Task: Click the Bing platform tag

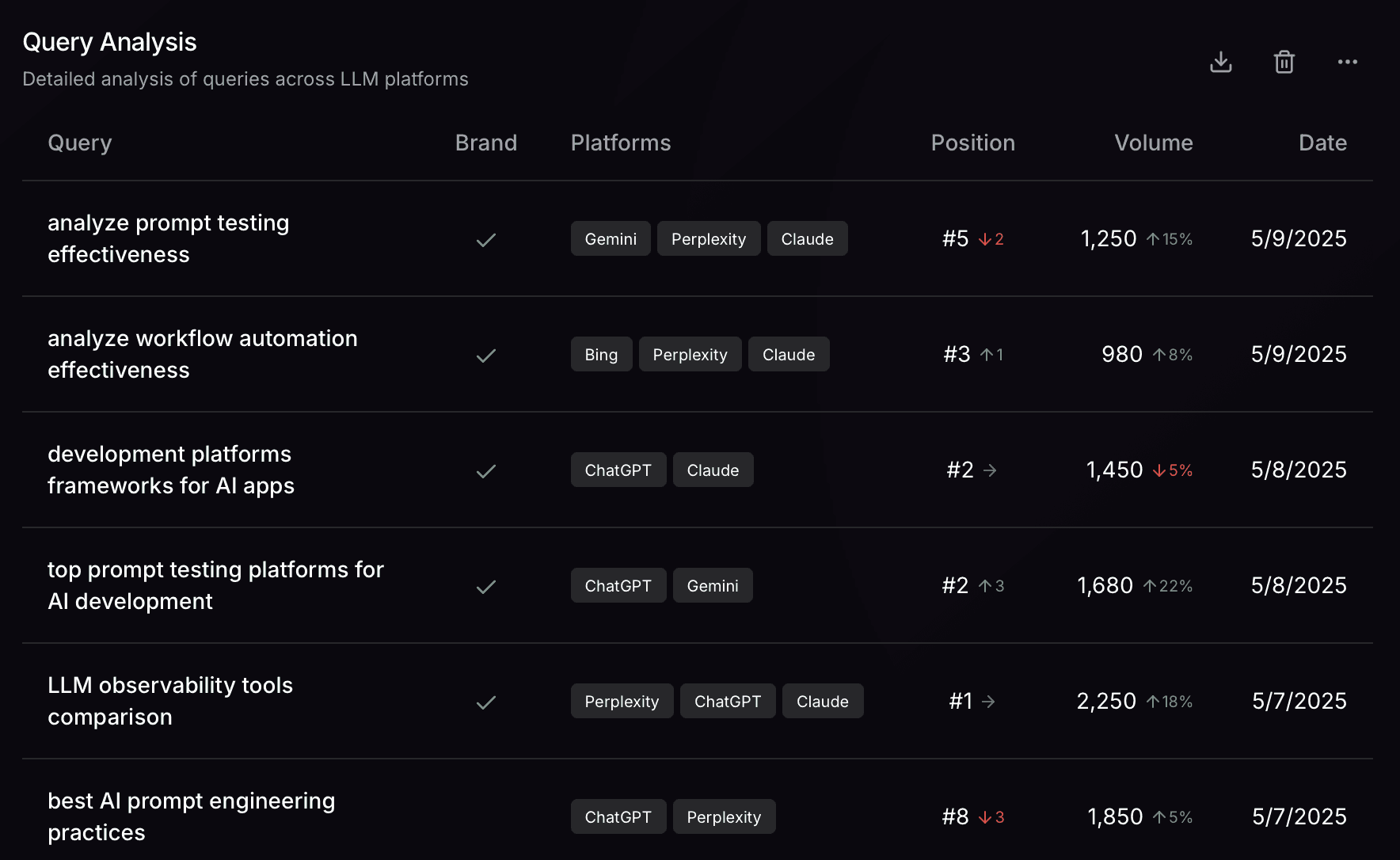Action: click(601, 354)
